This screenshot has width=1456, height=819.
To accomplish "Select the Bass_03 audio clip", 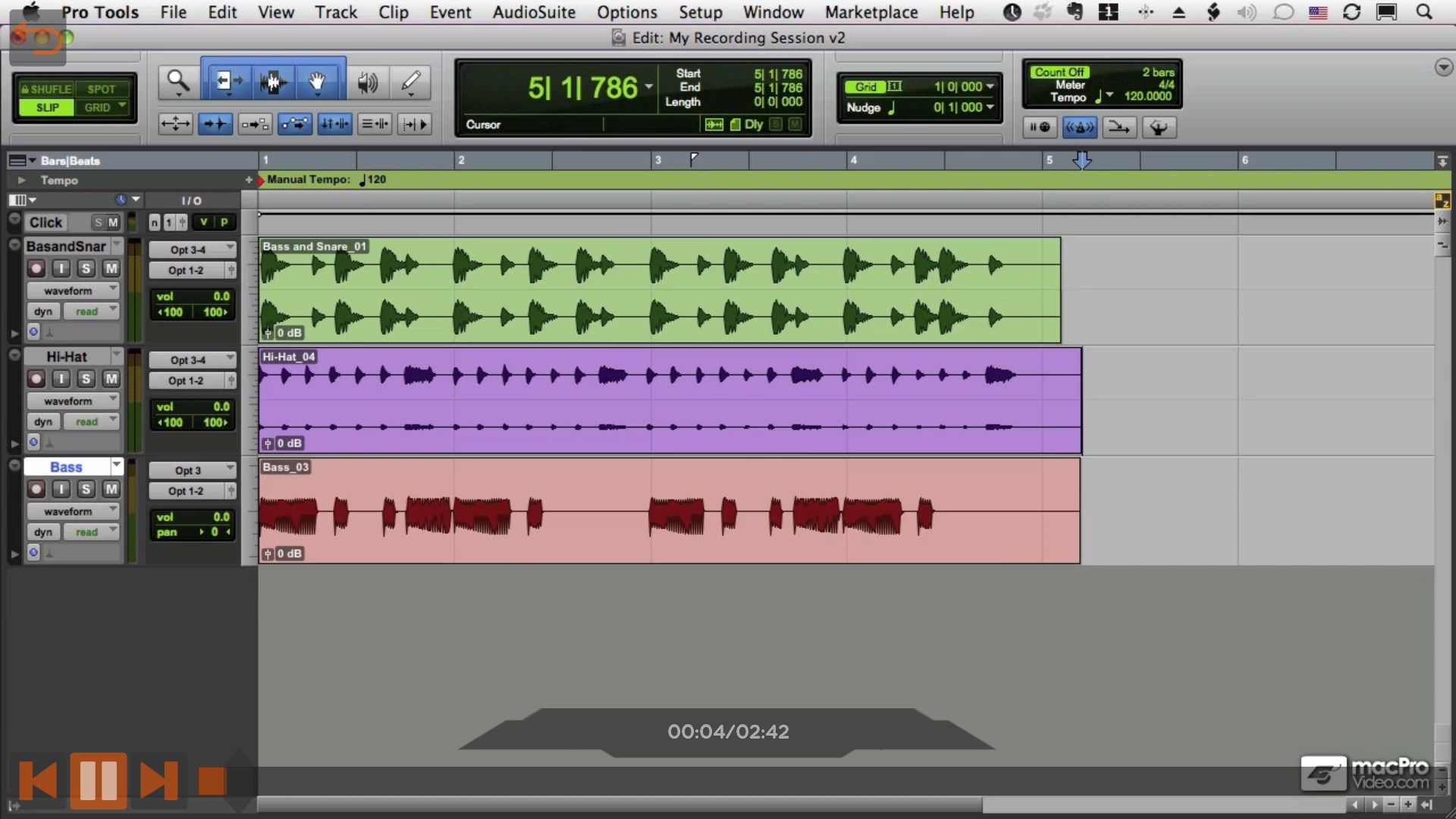I will click(x=670, y=510).
